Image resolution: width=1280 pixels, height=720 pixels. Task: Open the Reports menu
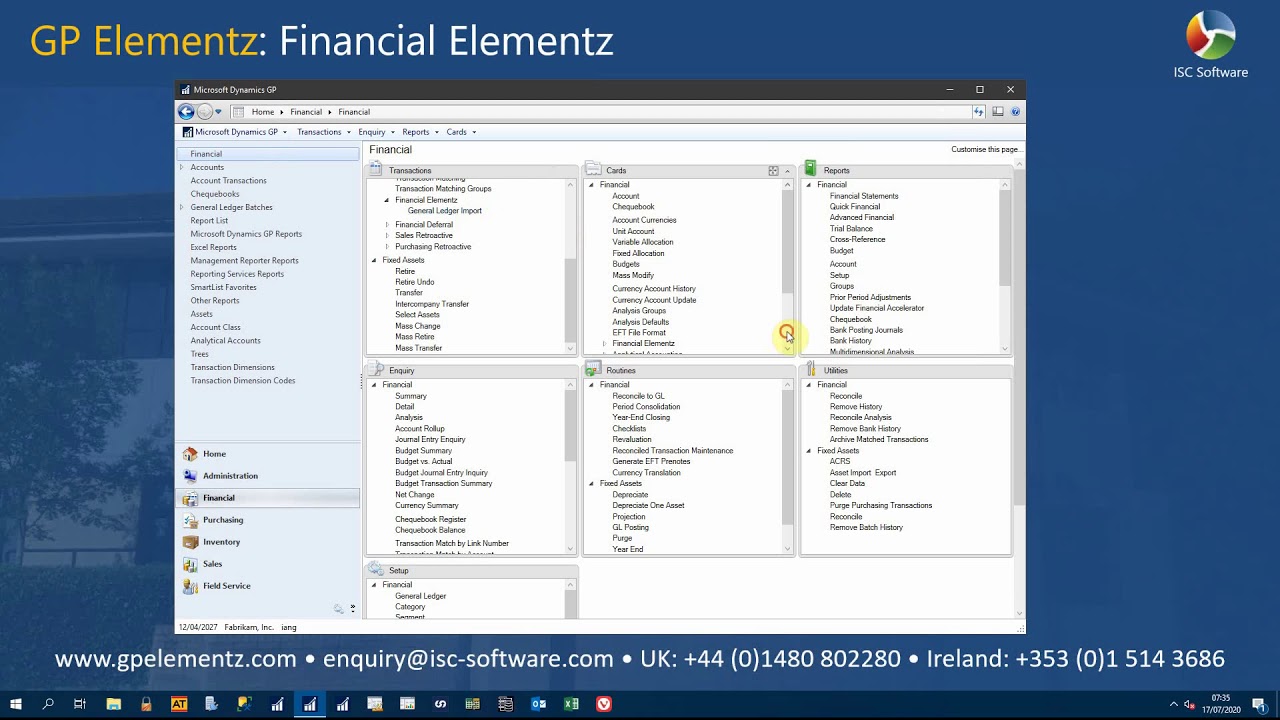pyautogui.click(x=420, y=132)
